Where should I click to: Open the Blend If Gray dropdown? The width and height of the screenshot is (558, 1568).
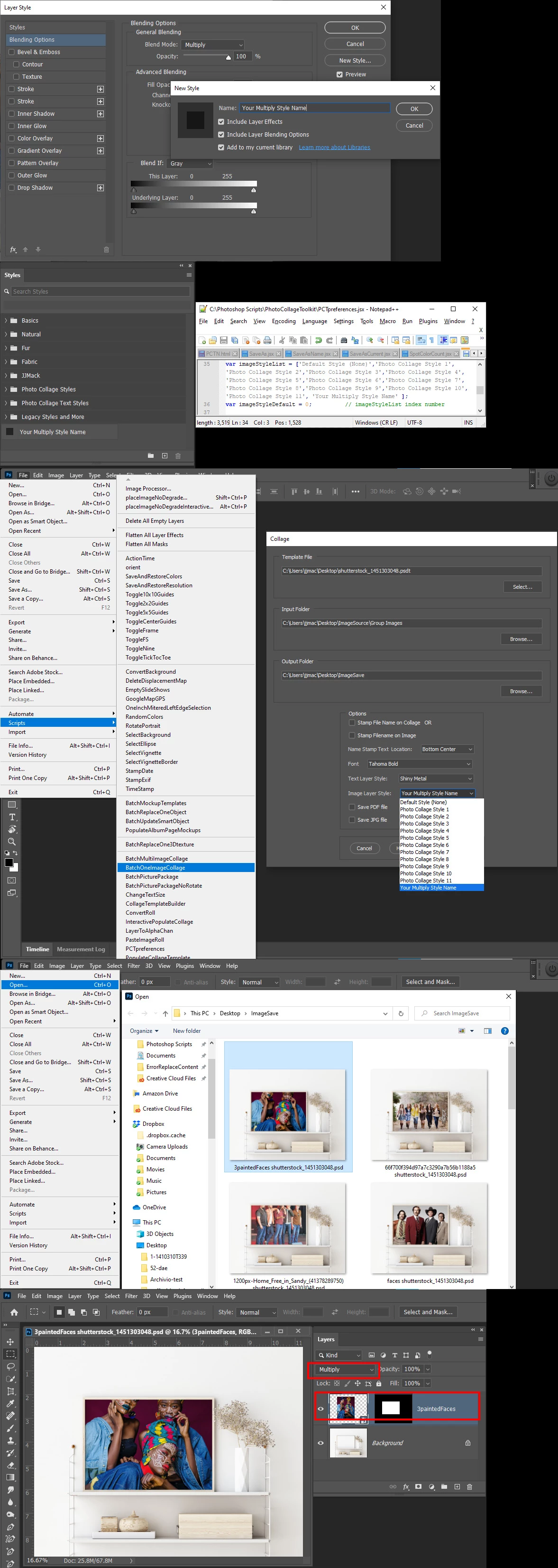click(x=191, y=163)
